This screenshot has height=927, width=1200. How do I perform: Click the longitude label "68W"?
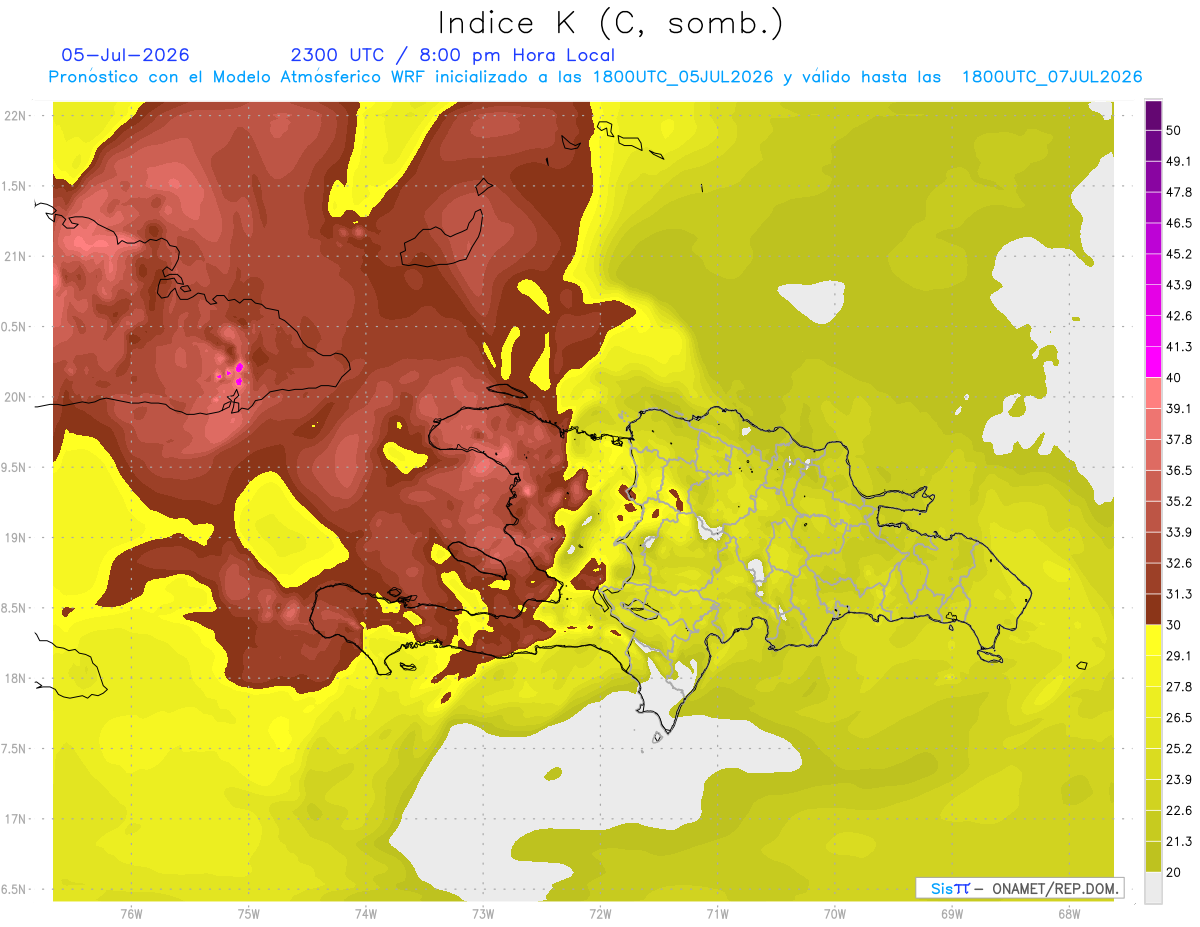[1069, 914]
